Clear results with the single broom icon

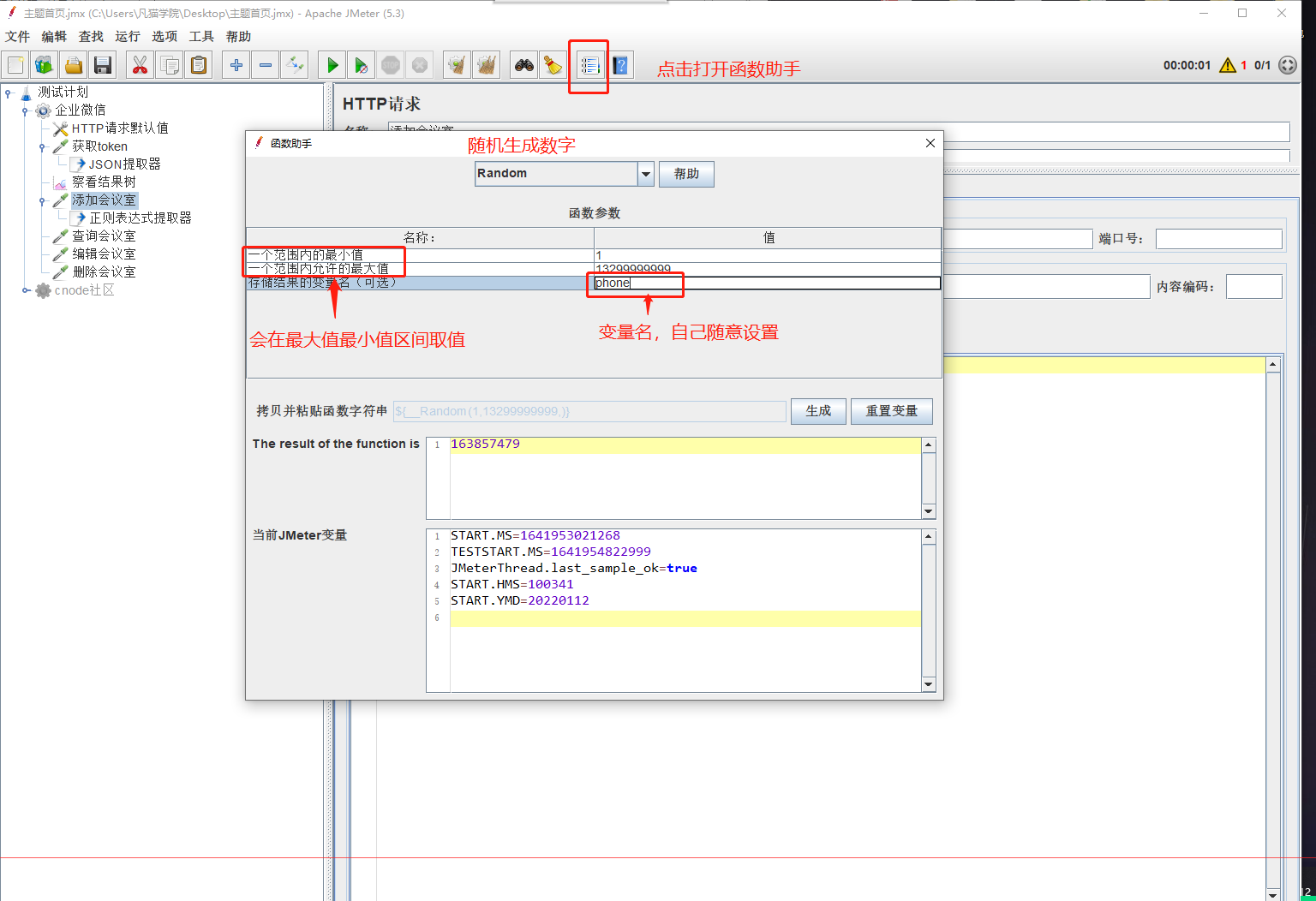coord(458,65)
